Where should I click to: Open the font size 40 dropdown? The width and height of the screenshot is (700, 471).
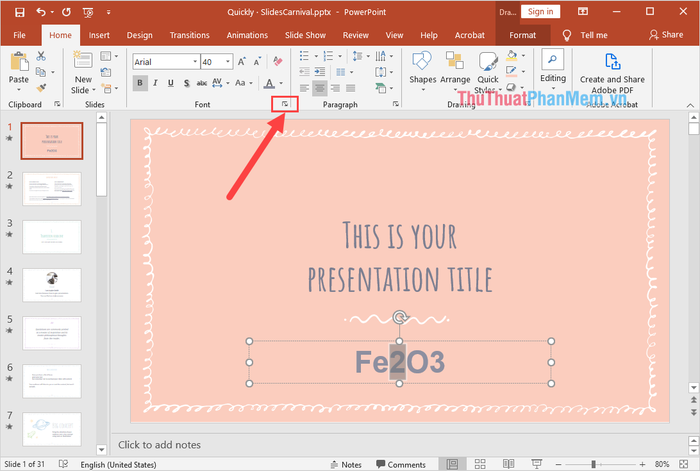tap(225, 61)
